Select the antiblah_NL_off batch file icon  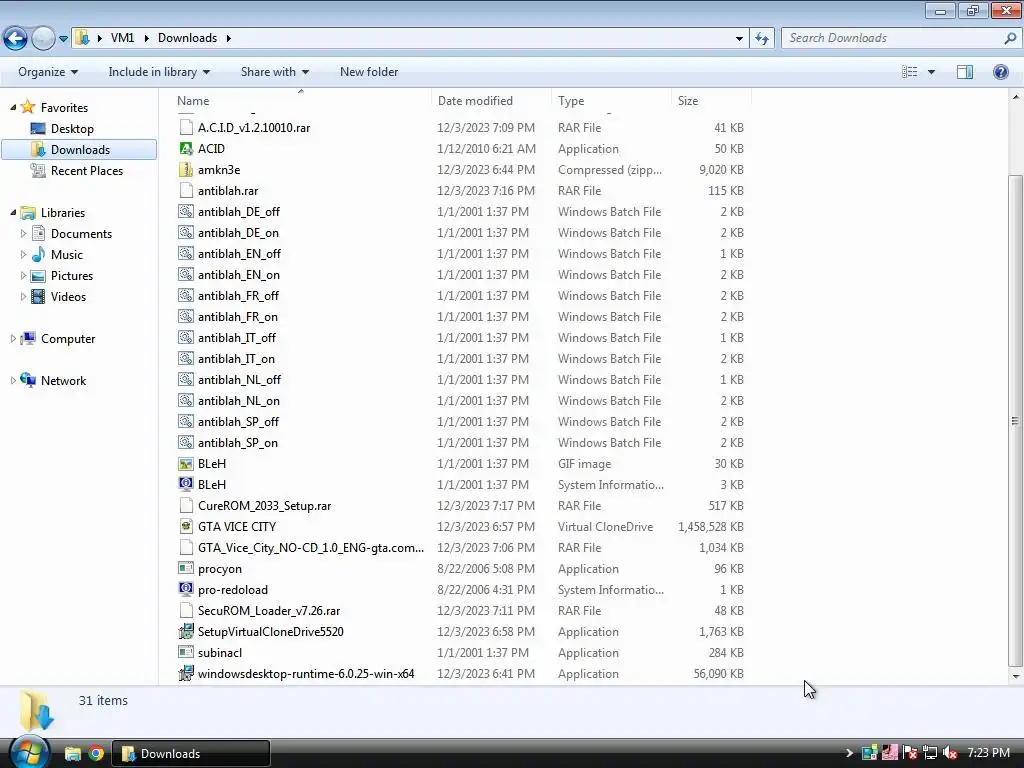[186, 379]
